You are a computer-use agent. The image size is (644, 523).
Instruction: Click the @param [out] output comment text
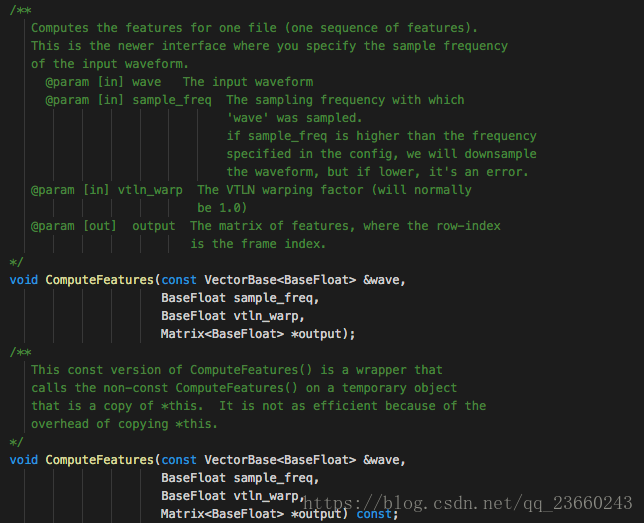pos(103,226)
